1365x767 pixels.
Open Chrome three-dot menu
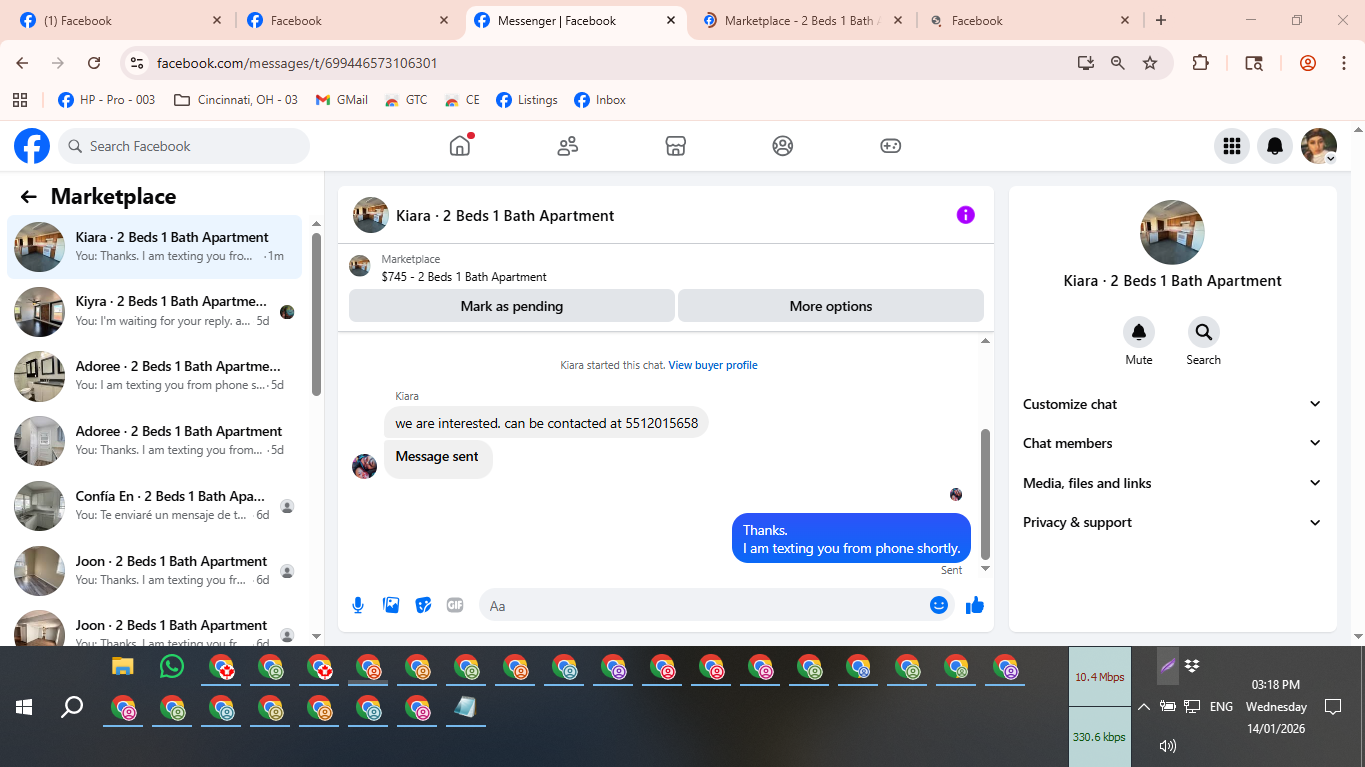1344,63
